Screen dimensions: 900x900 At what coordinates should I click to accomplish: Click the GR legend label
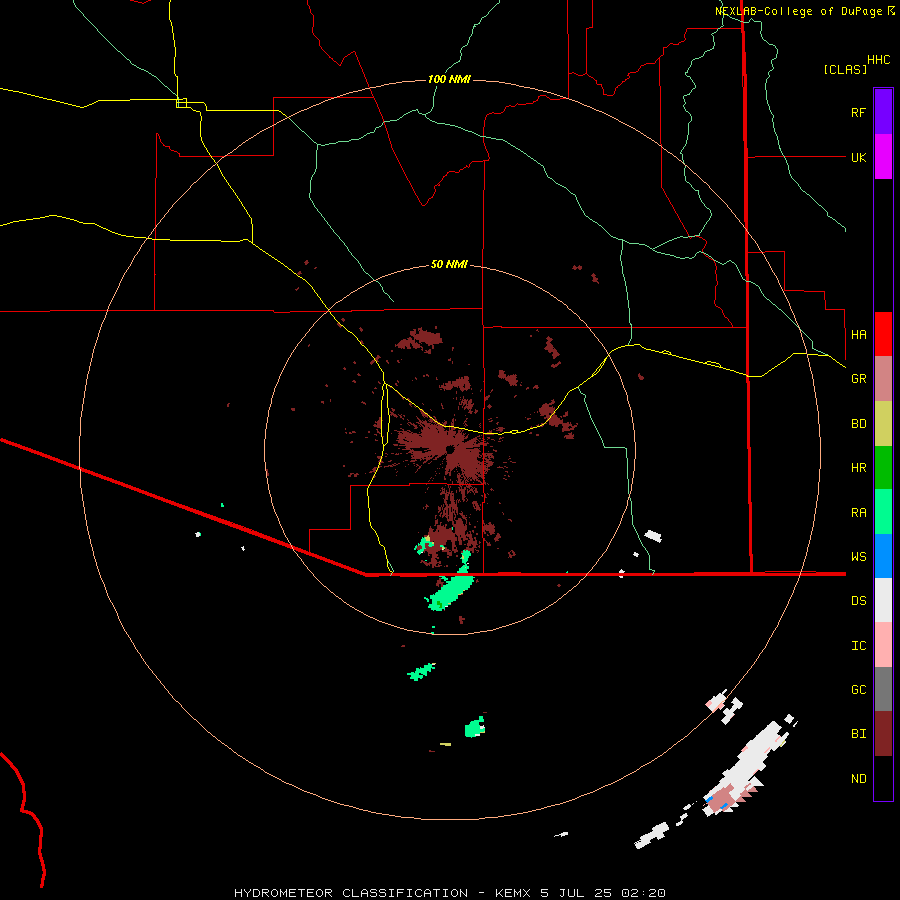tap(858, 379)
